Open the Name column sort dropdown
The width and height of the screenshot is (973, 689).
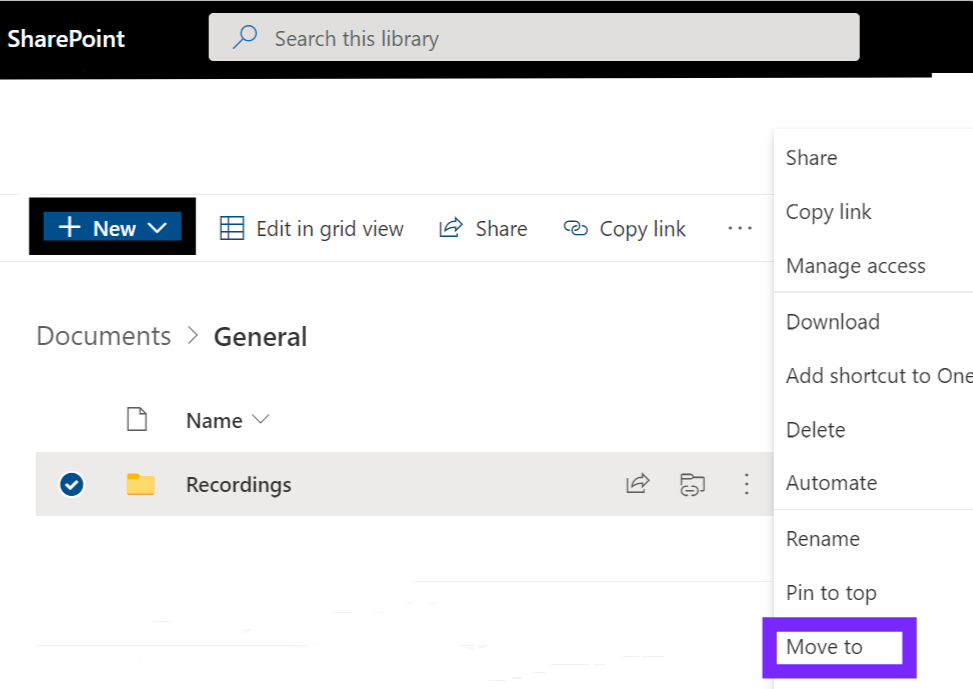tap(261, 420)
